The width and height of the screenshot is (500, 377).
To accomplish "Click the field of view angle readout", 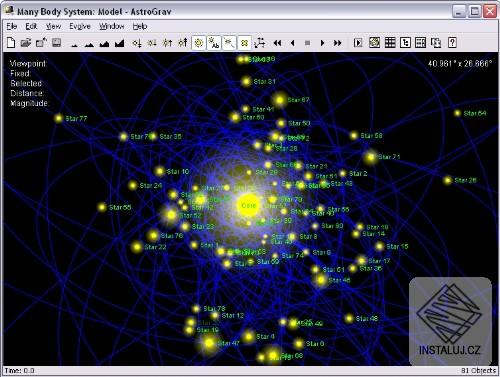I will (460, 63).
